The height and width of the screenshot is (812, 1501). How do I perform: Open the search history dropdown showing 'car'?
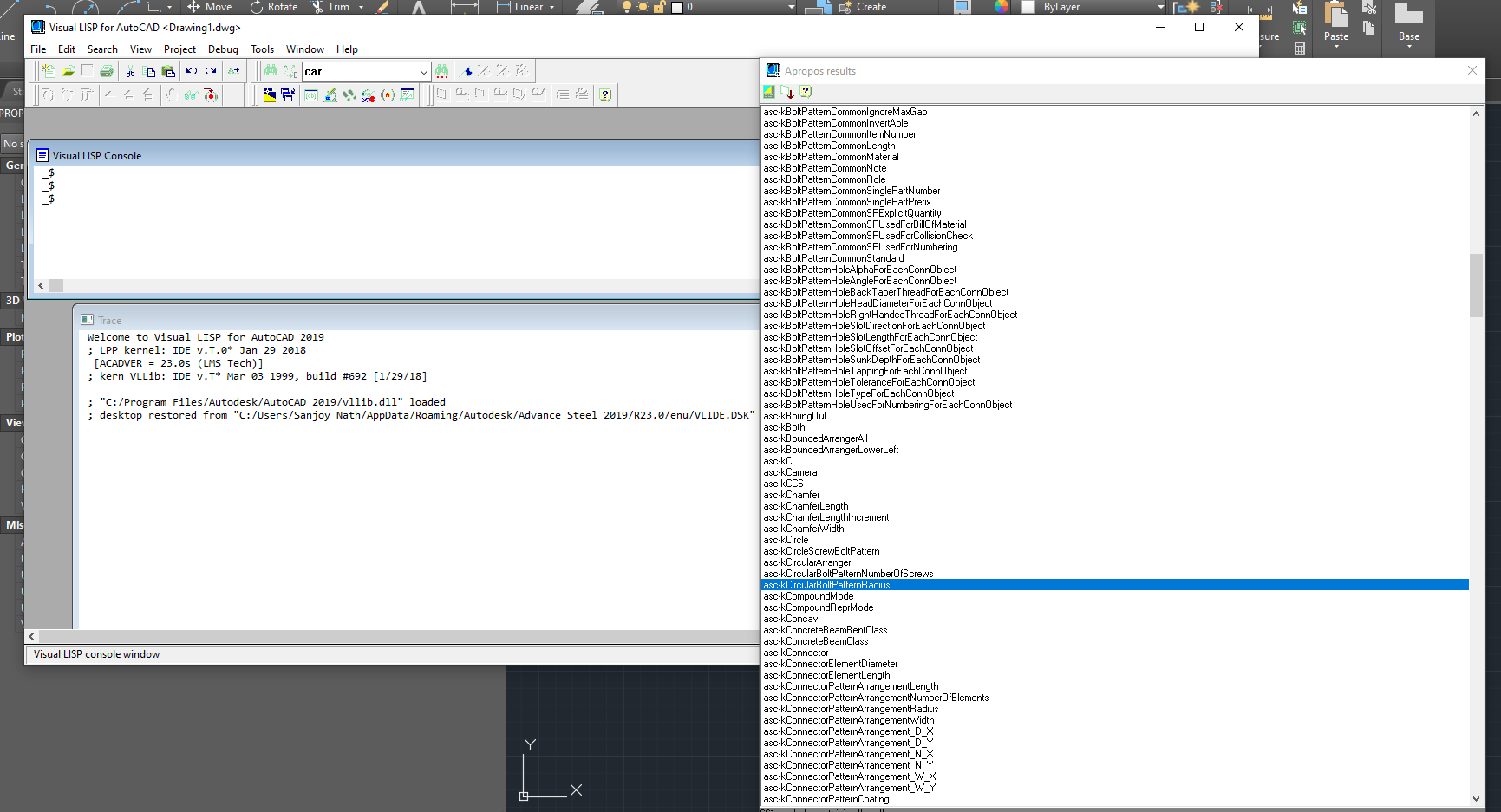pyautogui.click(x=422, y=71)
